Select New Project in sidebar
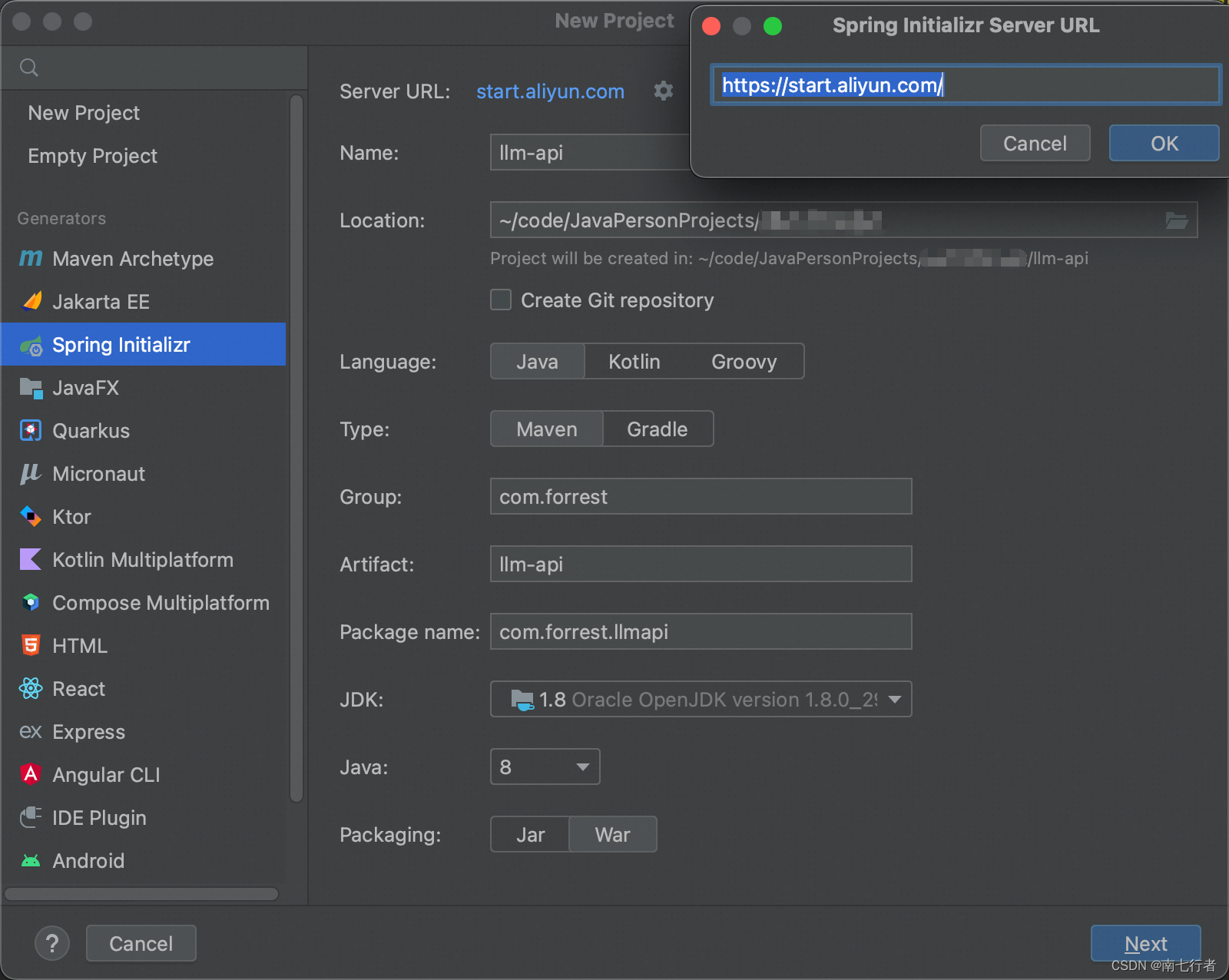 tap(84, 113)
